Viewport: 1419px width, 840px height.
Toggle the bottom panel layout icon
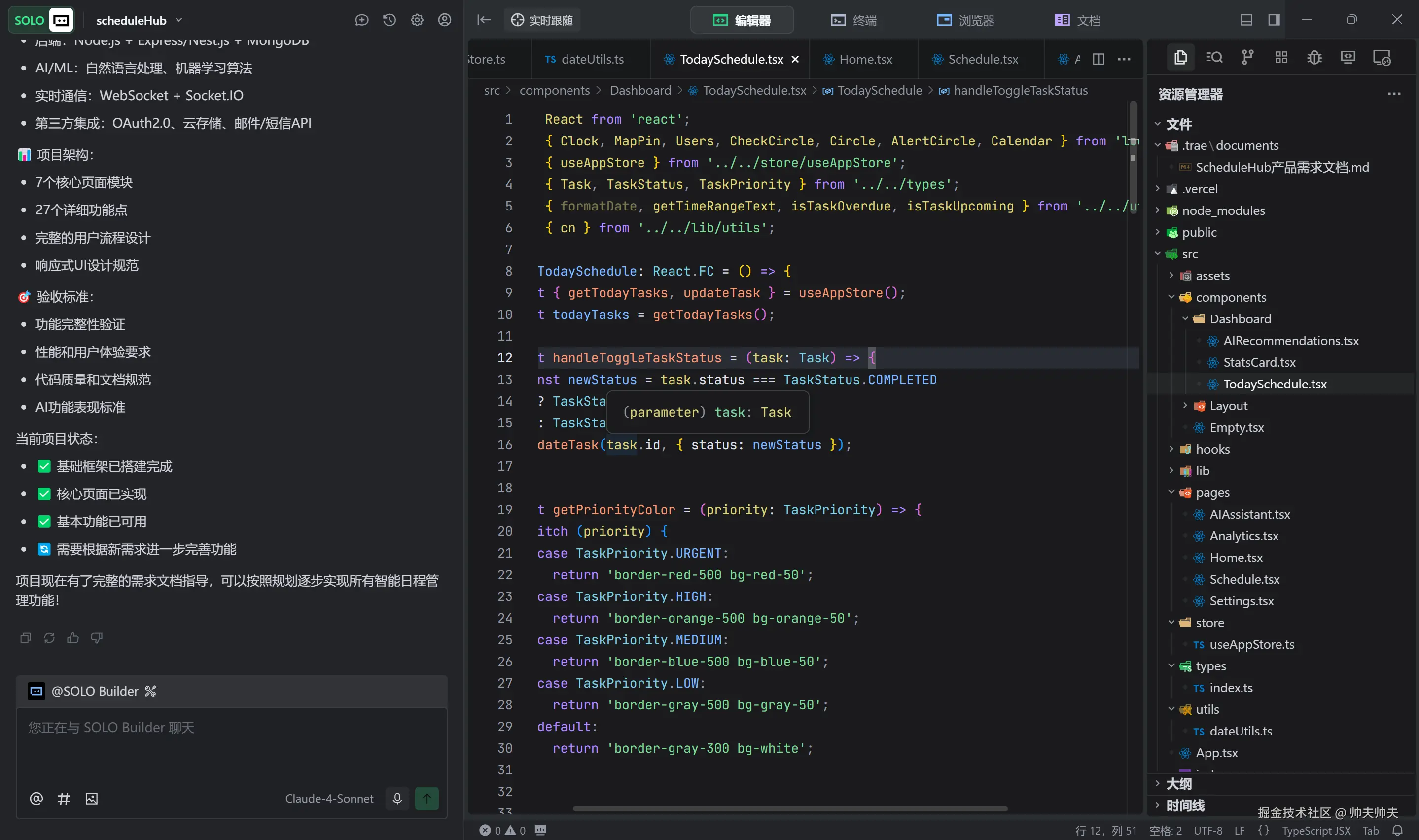(x=1246, y=20)
